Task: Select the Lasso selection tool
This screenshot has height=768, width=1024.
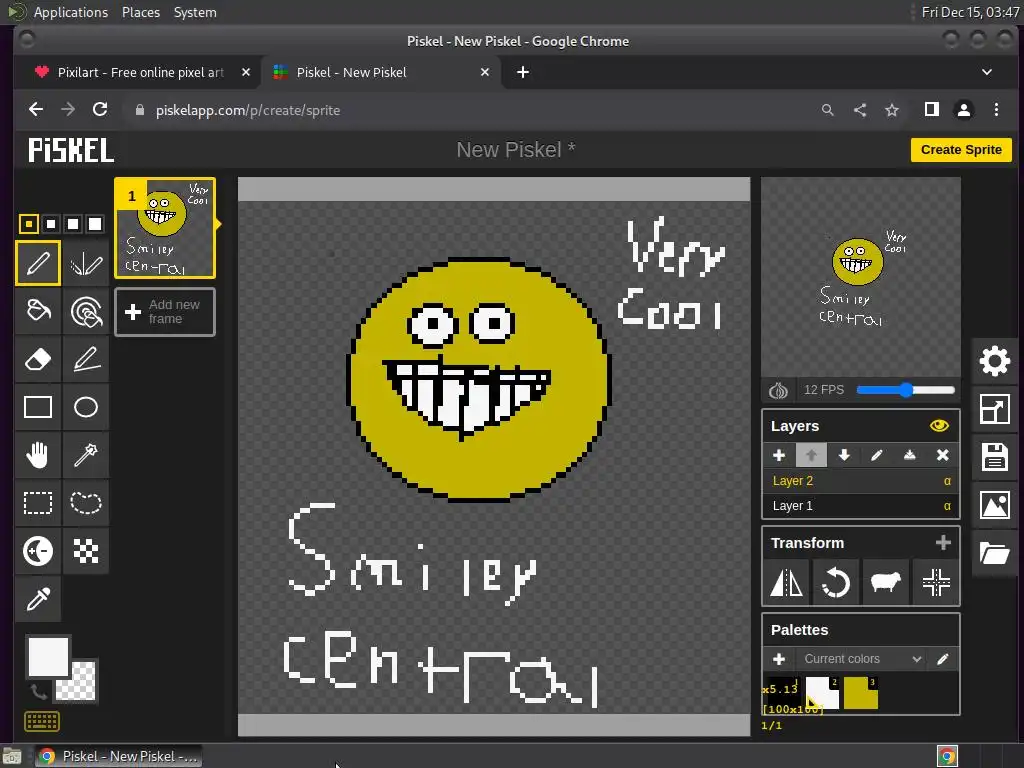Action: point(86,503)
